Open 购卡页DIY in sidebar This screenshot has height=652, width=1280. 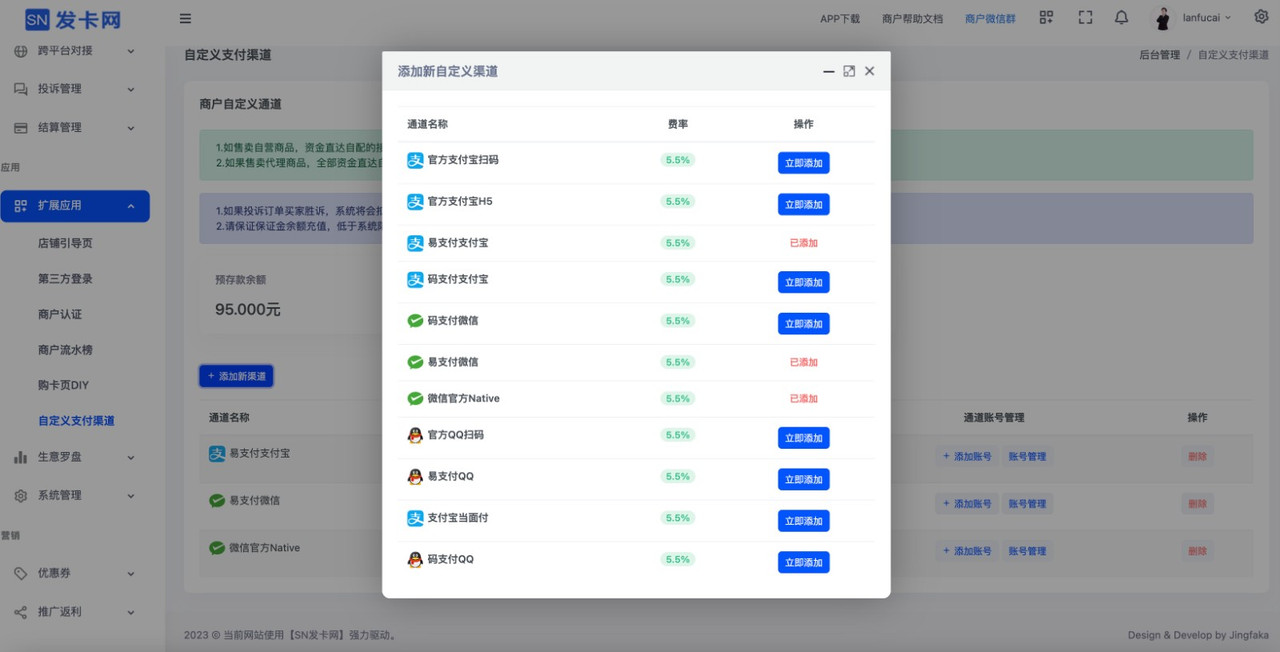pos(63,385)
